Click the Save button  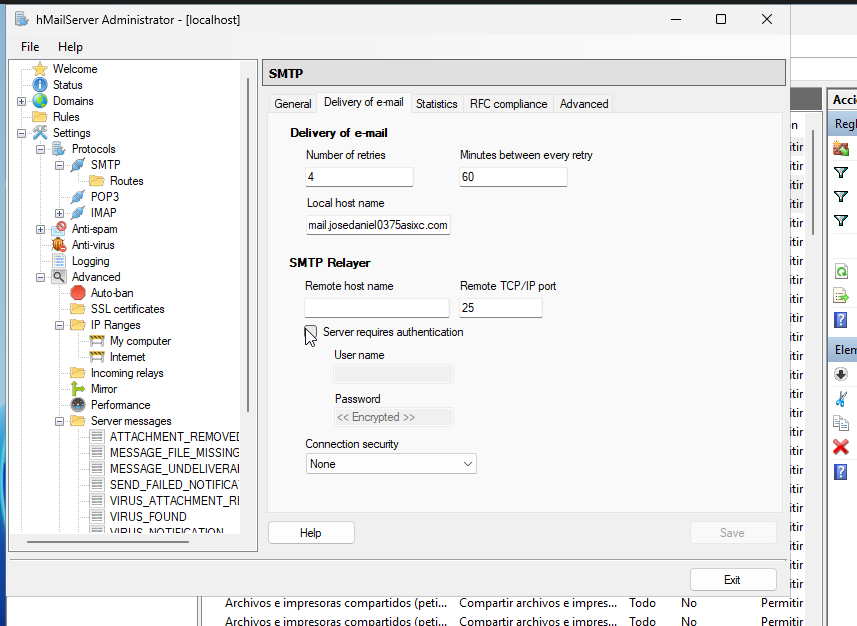pyautogui.click(x=732, y=533)
